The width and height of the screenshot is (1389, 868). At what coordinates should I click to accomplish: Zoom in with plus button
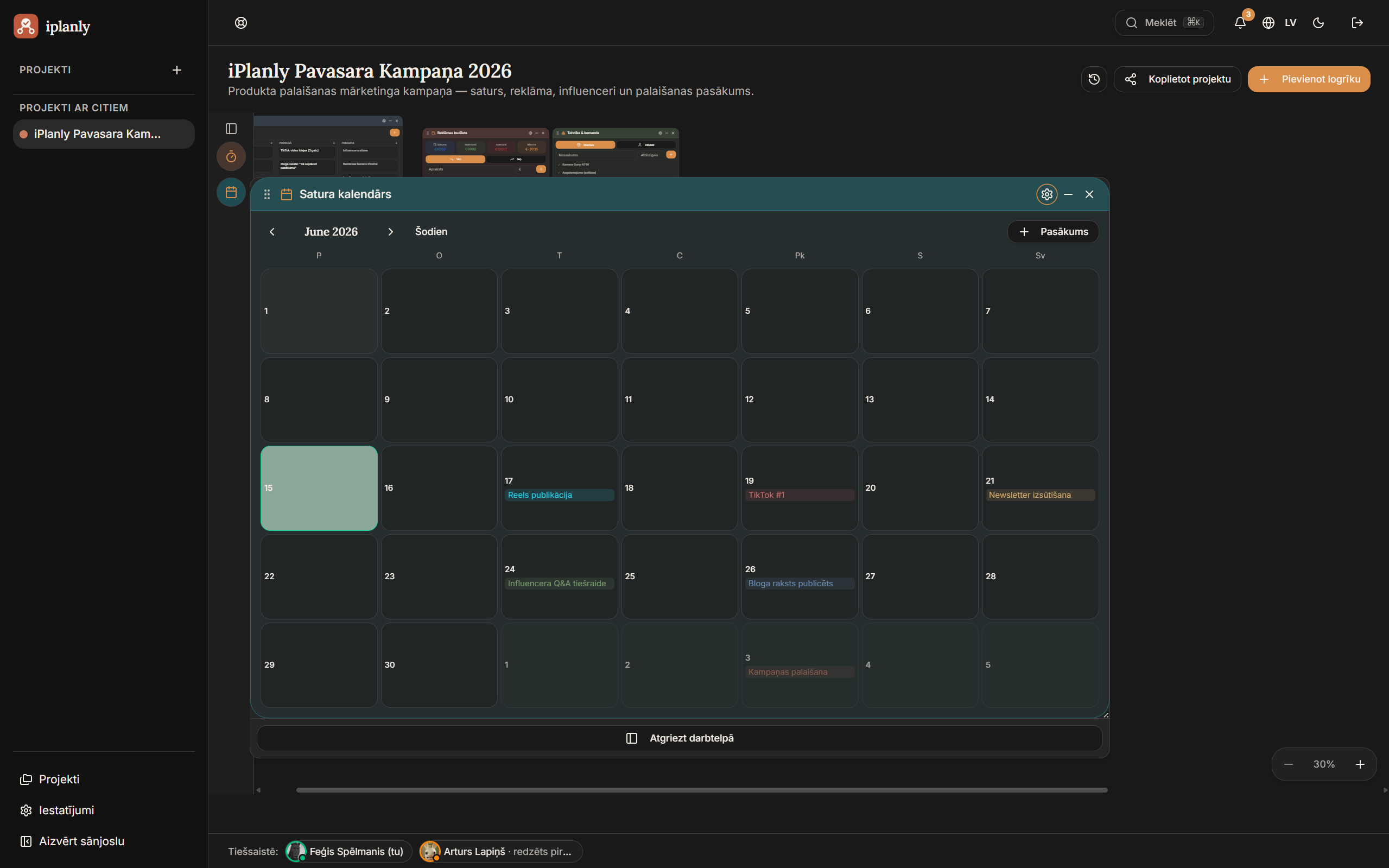pos(1360,764)
